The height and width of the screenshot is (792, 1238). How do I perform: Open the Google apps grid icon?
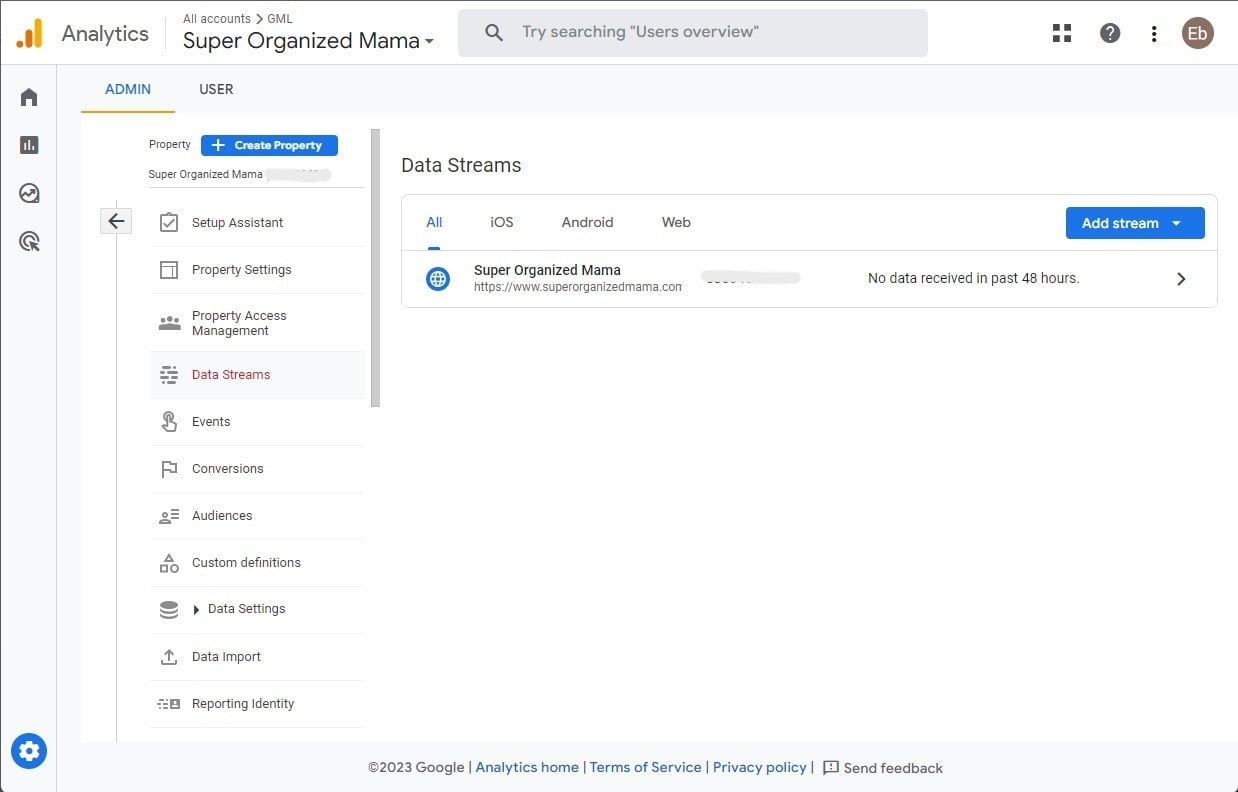(x=1062, y=33)
